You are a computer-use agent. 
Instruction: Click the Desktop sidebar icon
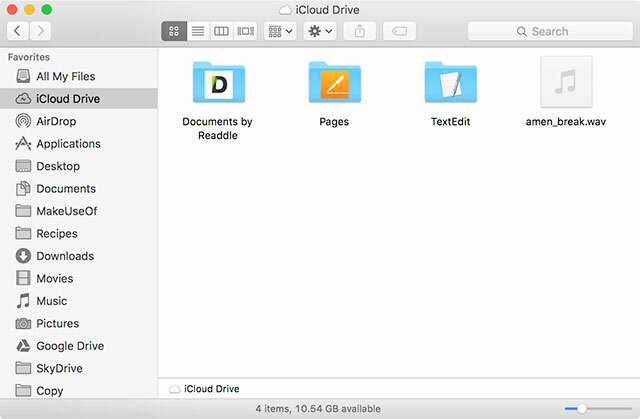pyautogui.click(x=23, y=166)
